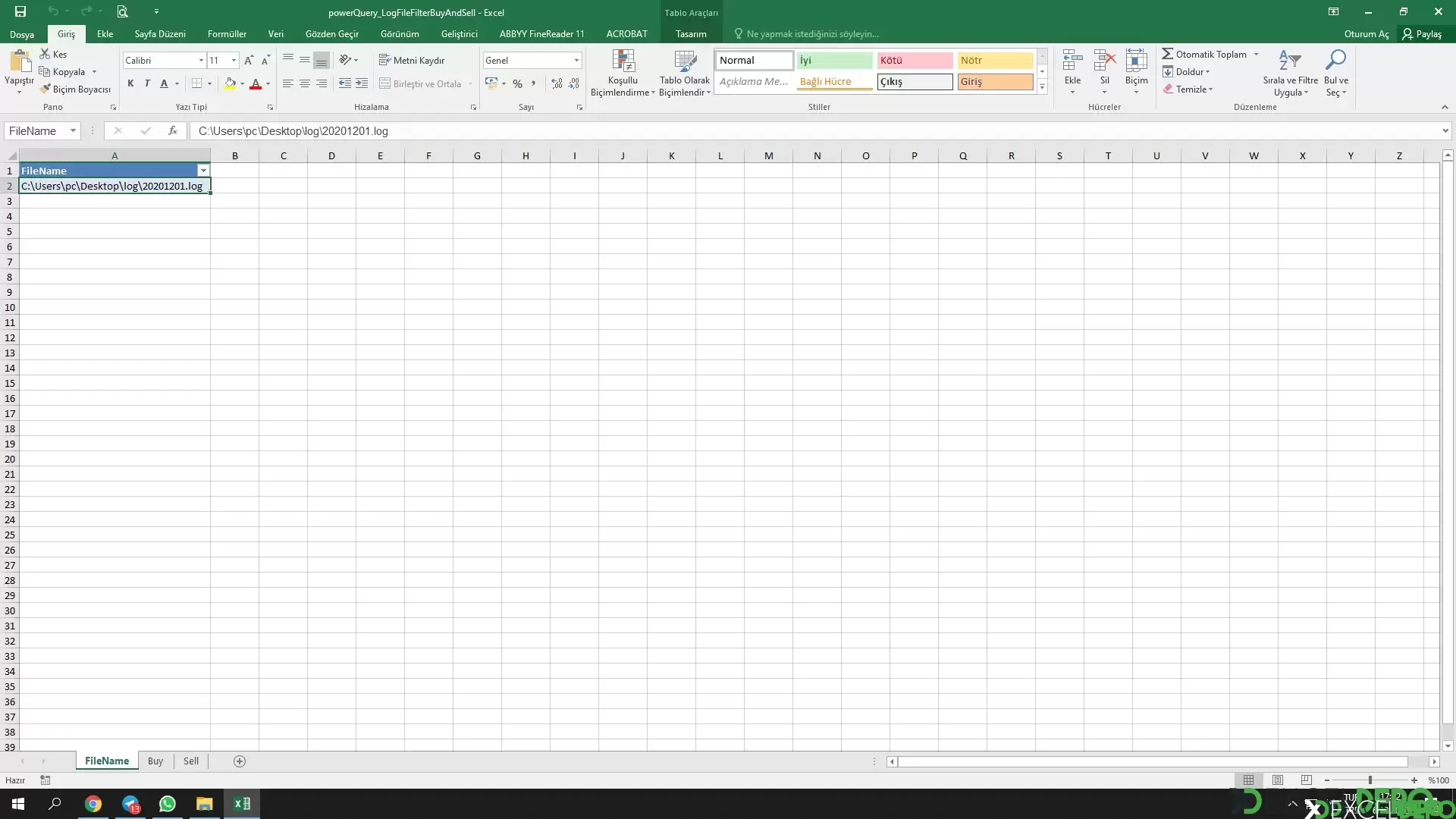Toggle align right for the cell

tap(322, 83)
